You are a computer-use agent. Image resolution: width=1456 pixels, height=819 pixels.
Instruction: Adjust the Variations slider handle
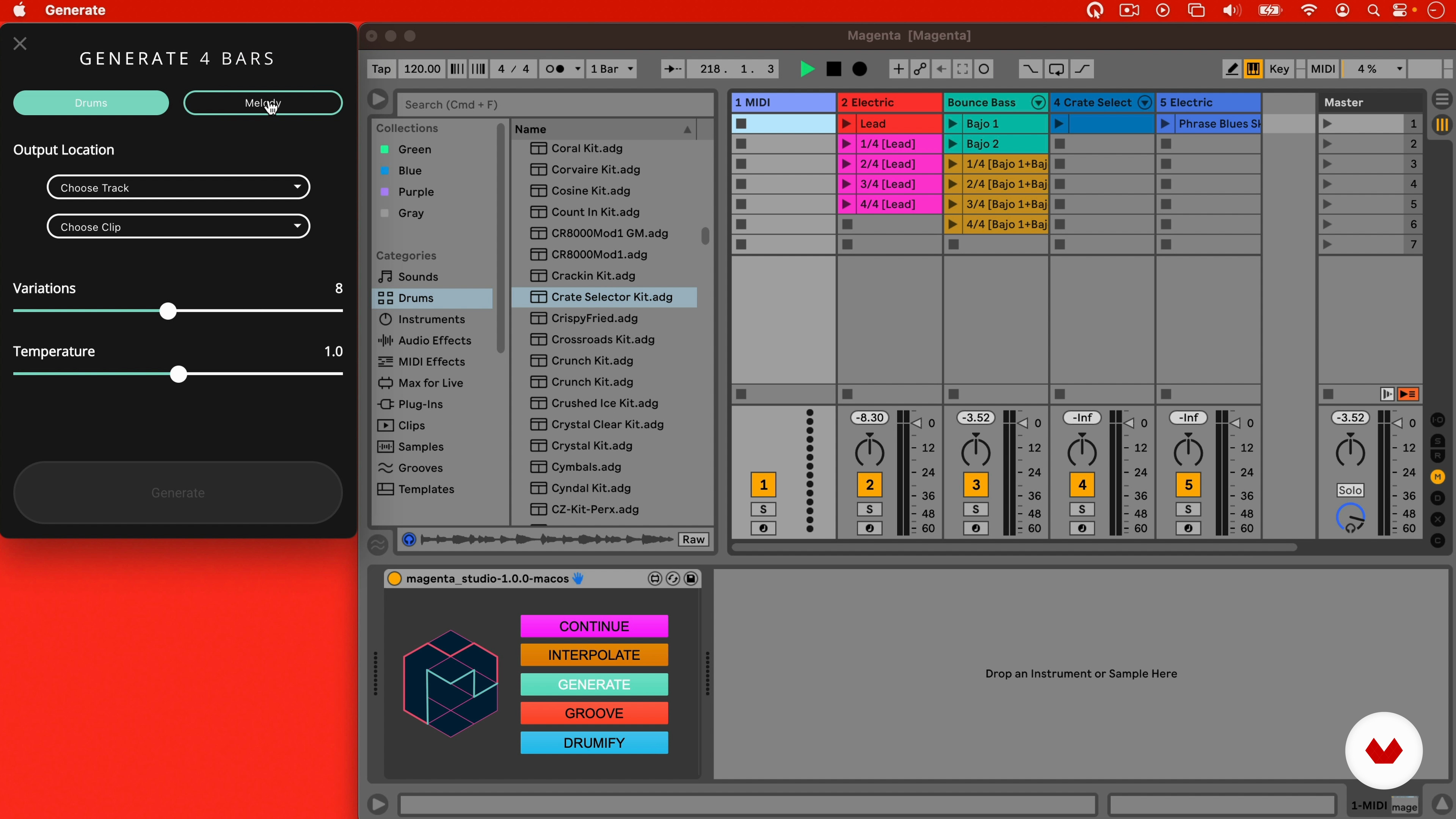[x=168, y=311]
